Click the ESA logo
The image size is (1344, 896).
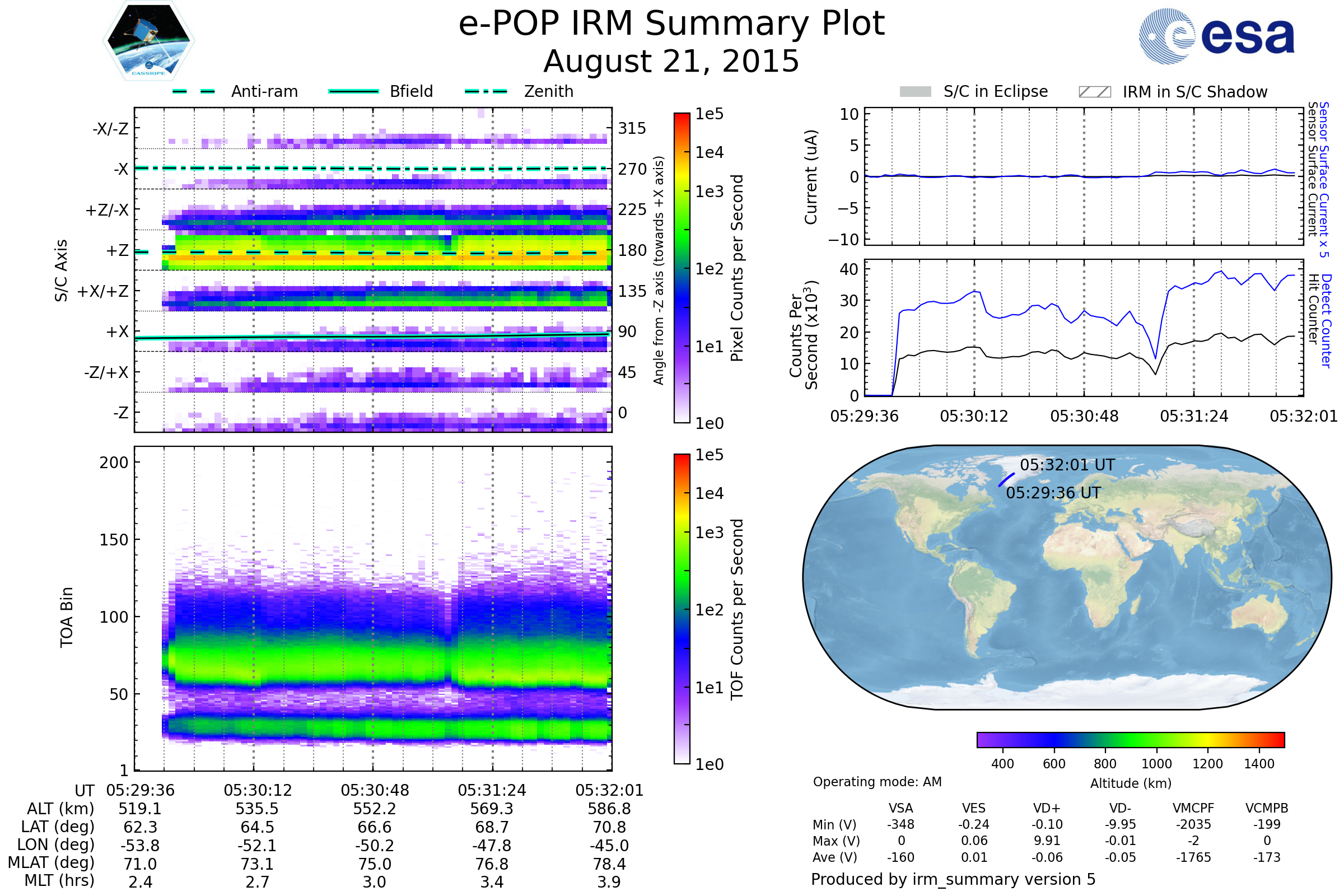coord(1216,36)
